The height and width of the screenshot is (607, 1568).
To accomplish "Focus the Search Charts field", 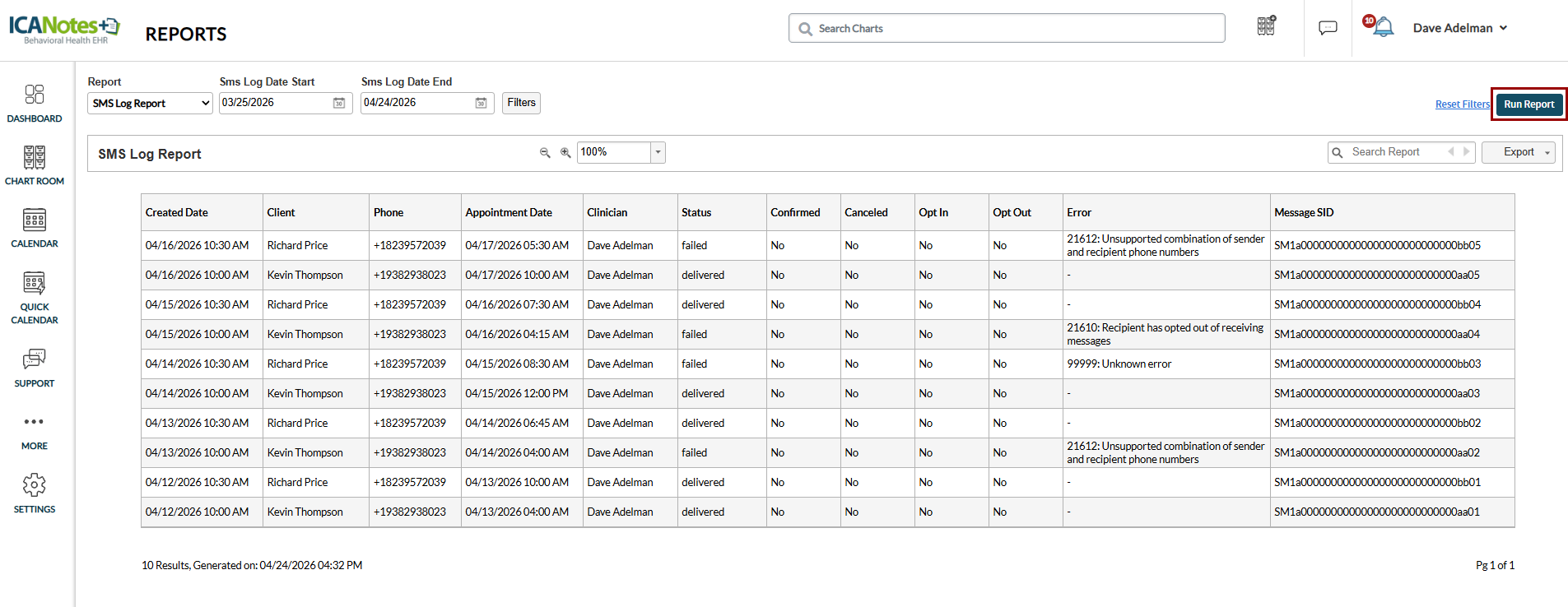I will click(1006, 28).
